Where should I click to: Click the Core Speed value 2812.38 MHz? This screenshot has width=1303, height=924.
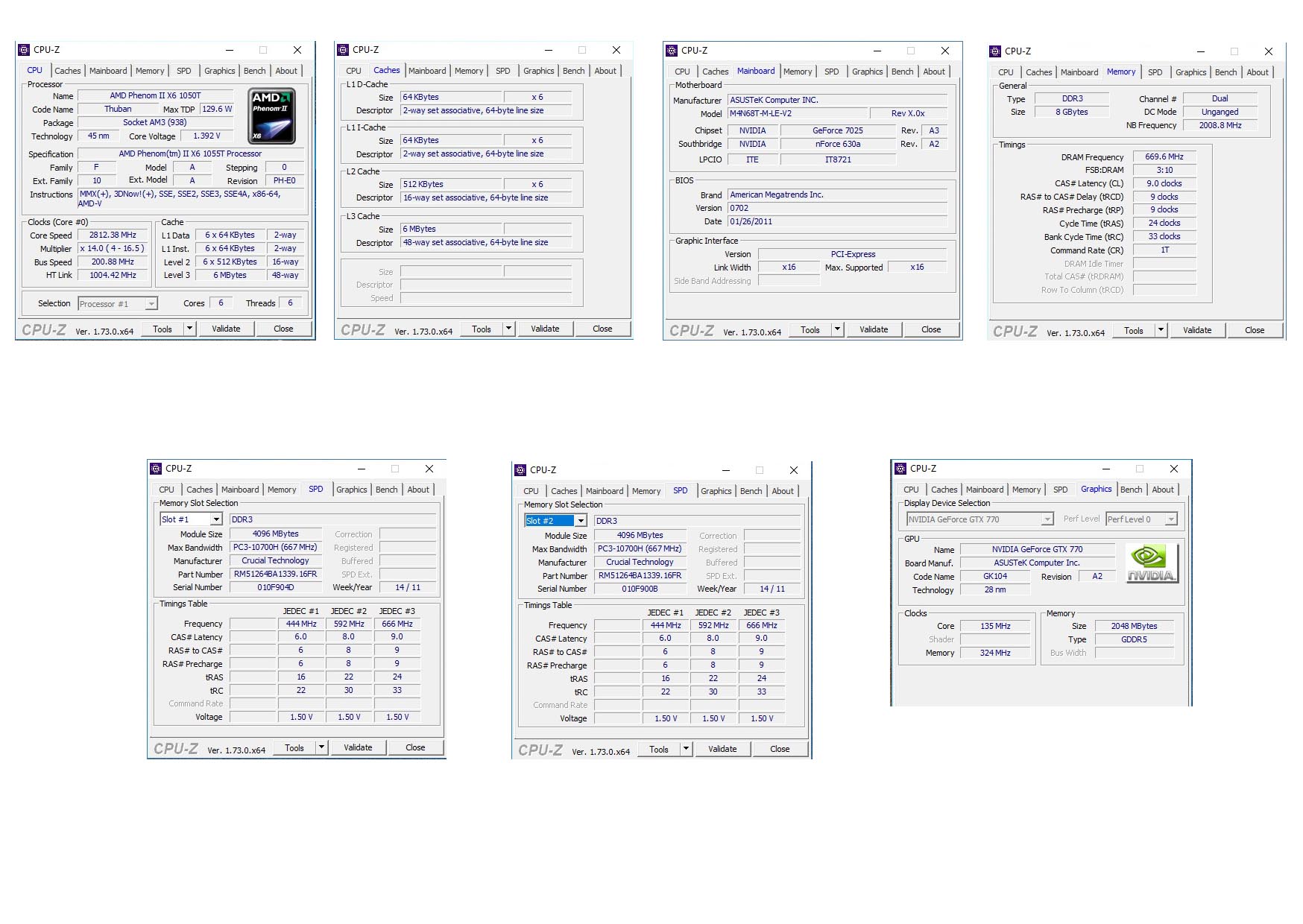pos(113,235)
